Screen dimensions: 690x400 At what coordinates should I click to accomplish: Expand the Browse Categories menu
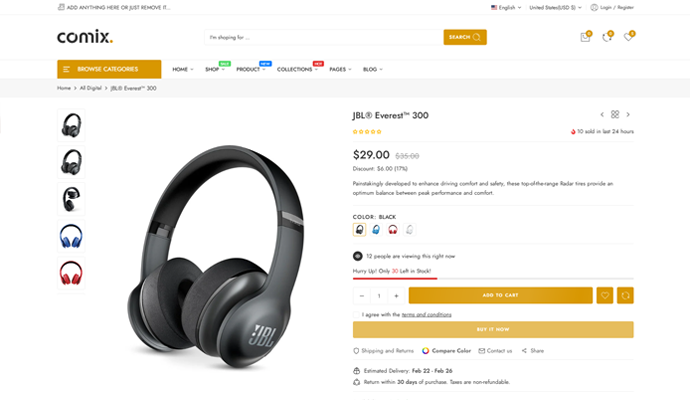click(x=109, y=69)
